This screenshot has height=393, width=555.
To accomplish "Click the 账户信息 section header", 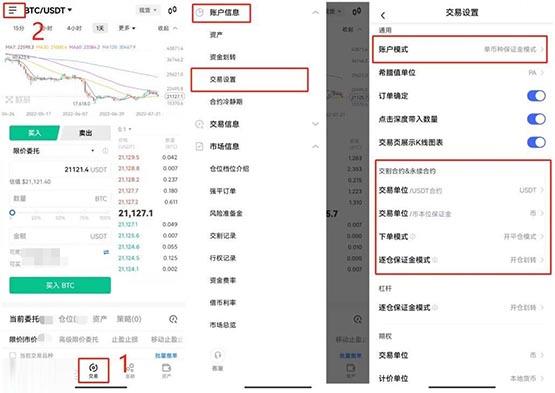I will 224,13.
